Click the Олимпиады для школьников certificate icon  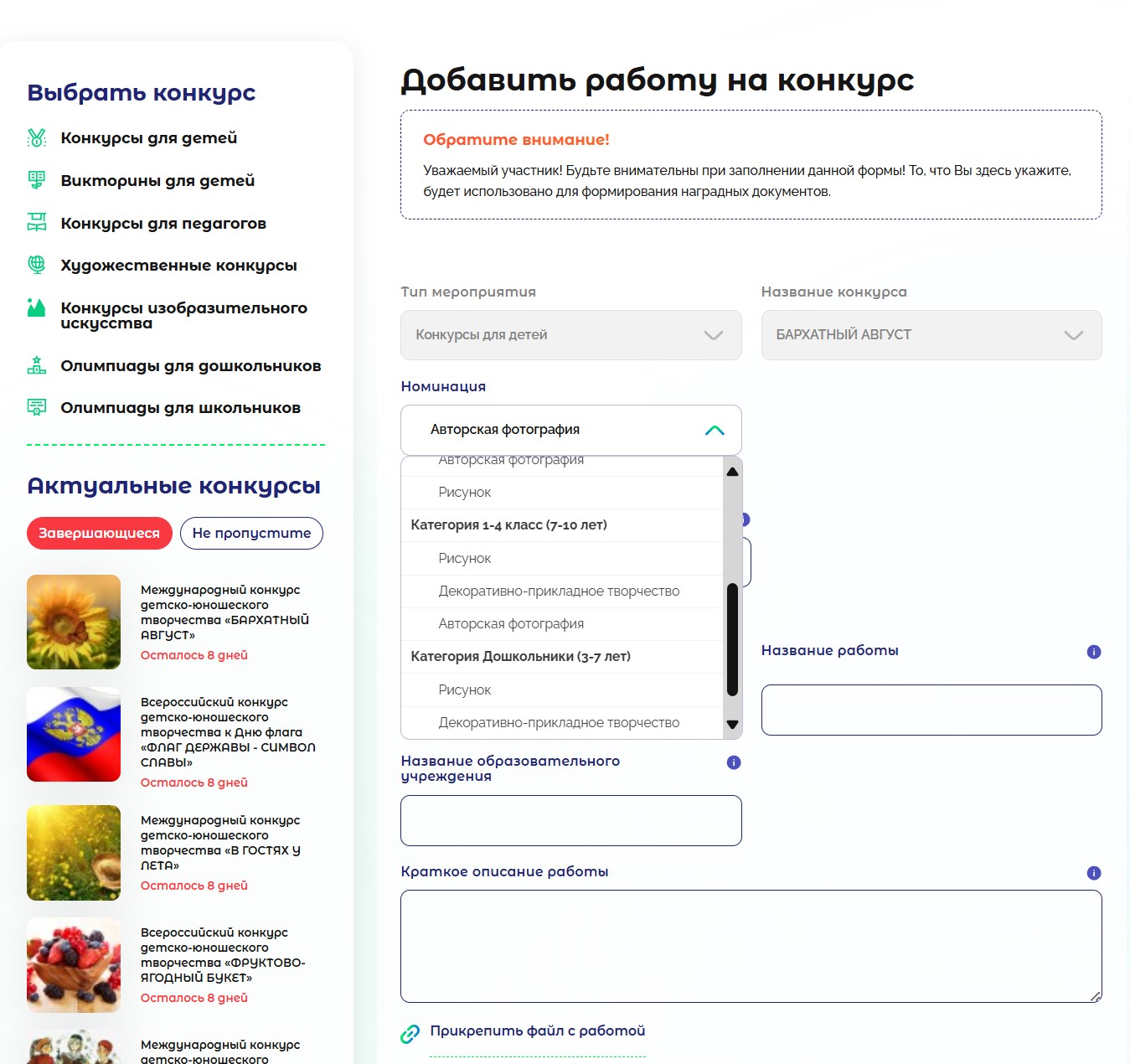click(x=36, y=407)
